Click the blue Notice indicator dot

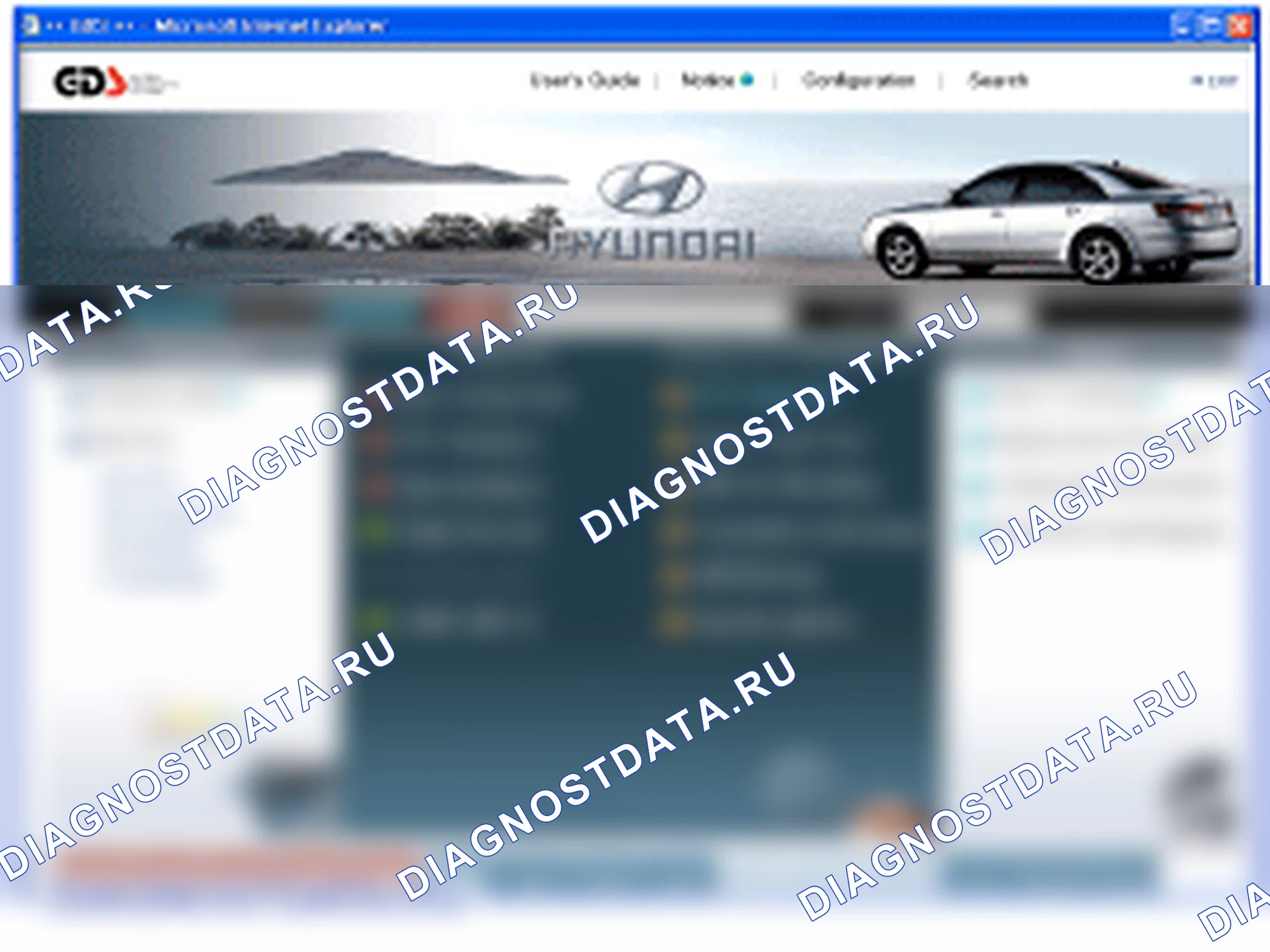tap(746, 79)
